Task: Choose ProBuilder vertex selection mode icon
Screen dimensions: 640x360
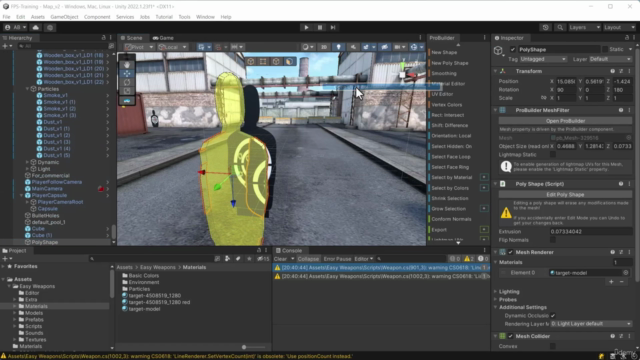Action: [x=263, y=61]
